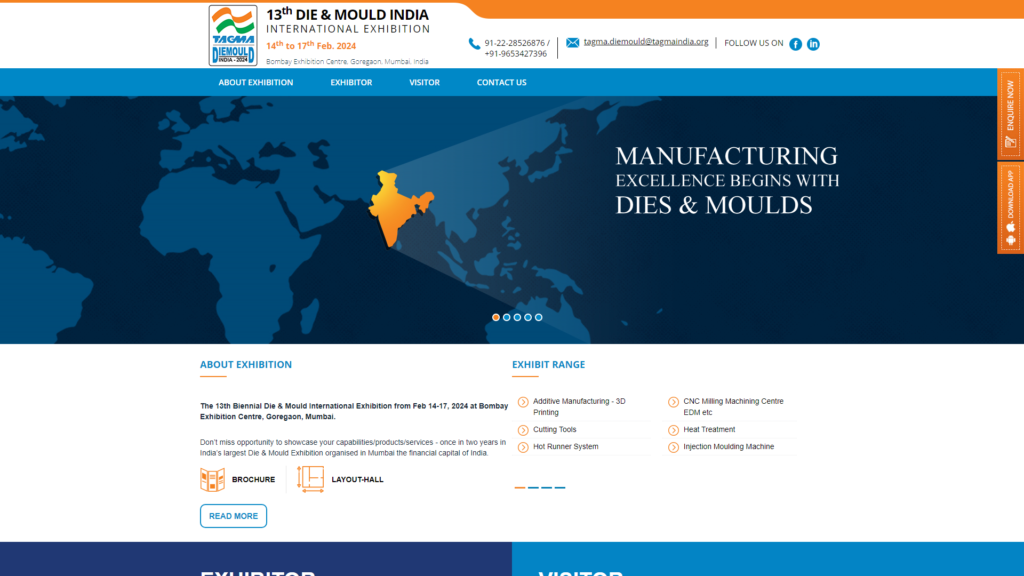Click Additive Manufacturing - 3D Printing item
Screen dimensions: 1024x576
(x=579, y=407)
